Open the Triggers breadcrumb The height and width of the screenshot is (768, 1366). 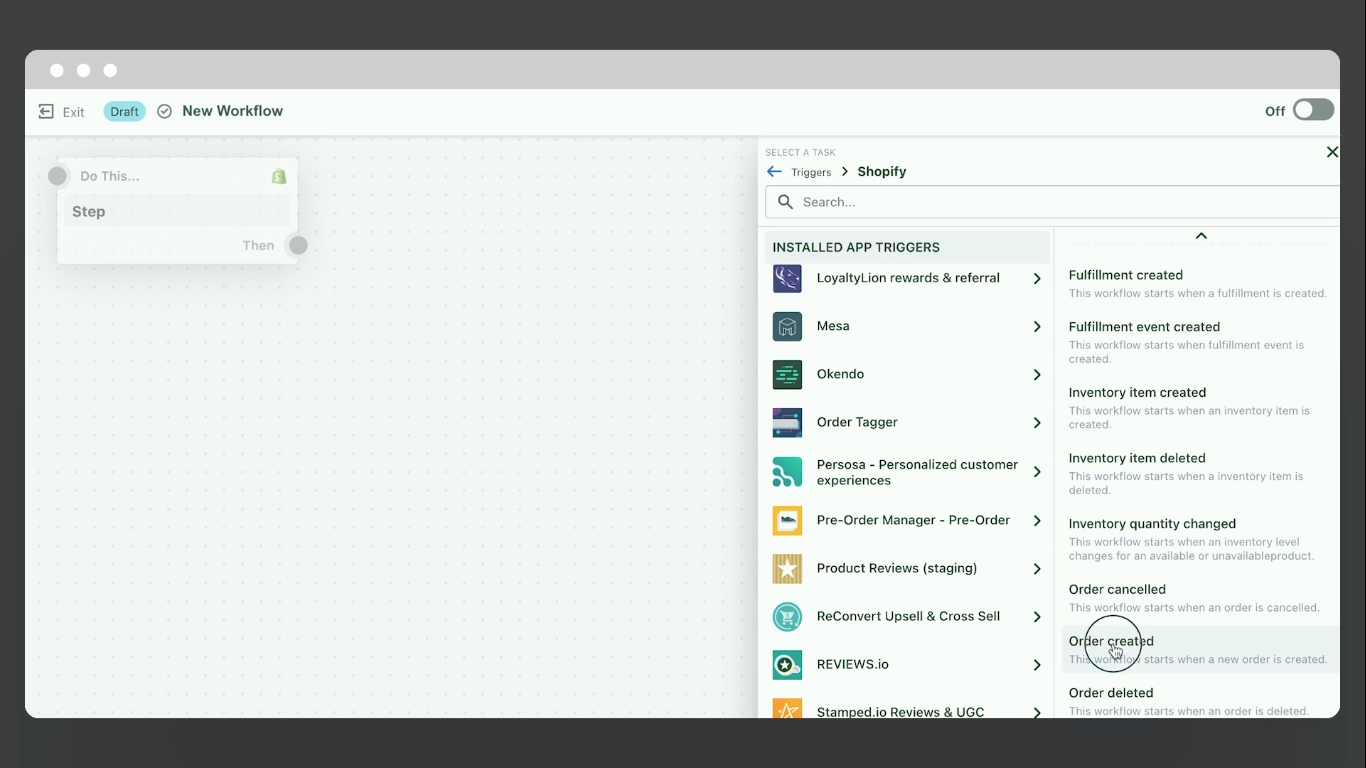[811, 172]
